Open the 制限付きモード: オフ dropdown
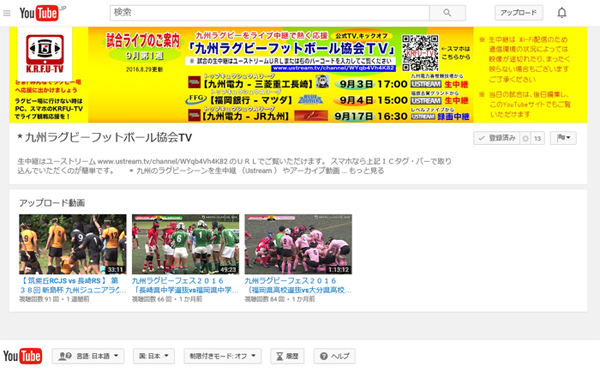This screenshot has height=372, width=600. [223, 356]
